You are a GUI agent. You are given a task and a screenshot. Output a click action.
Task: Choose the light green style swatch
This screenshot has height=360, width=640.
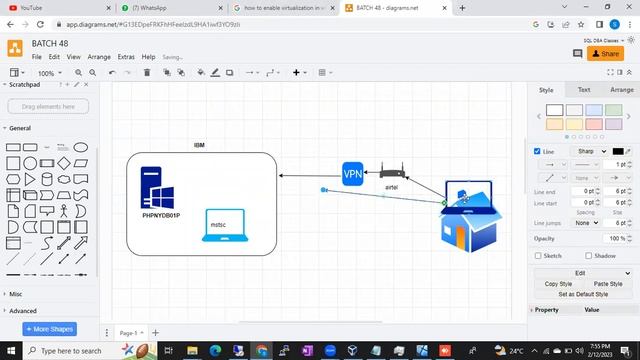click(613, 110)
